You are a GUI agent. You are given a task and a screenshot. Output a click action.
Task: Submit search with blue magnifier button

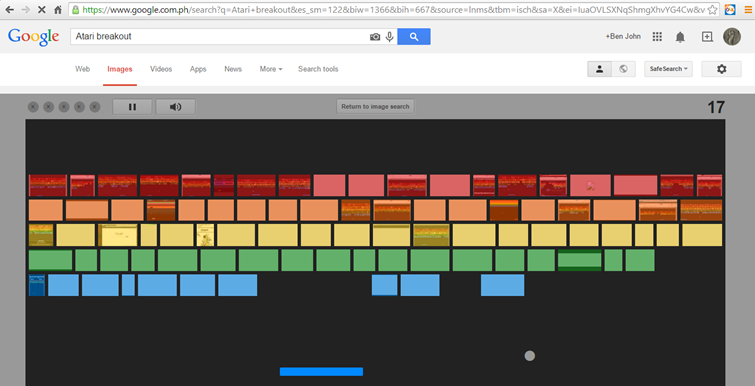(414, 37)
